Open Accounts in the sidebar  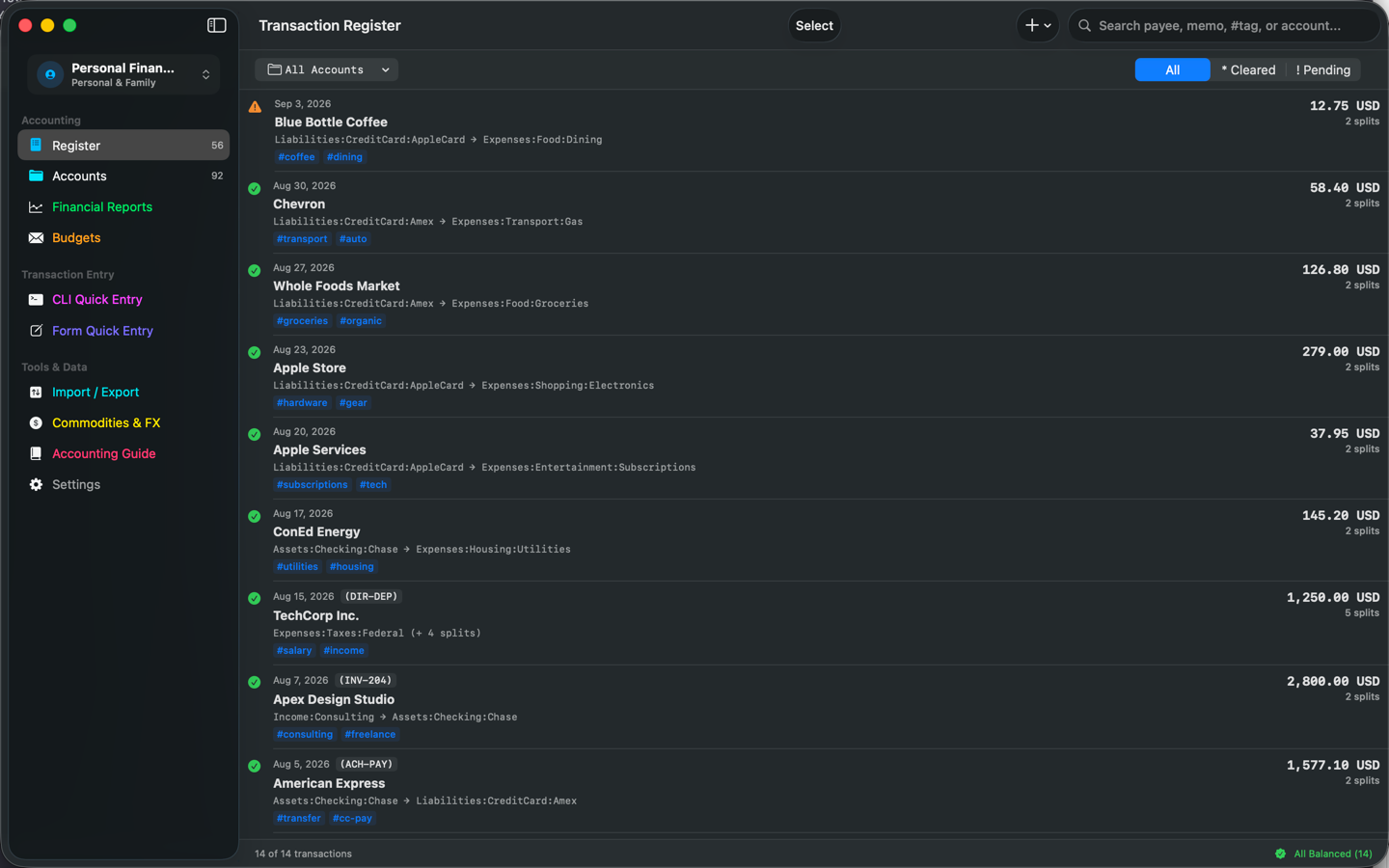(123, 176)
